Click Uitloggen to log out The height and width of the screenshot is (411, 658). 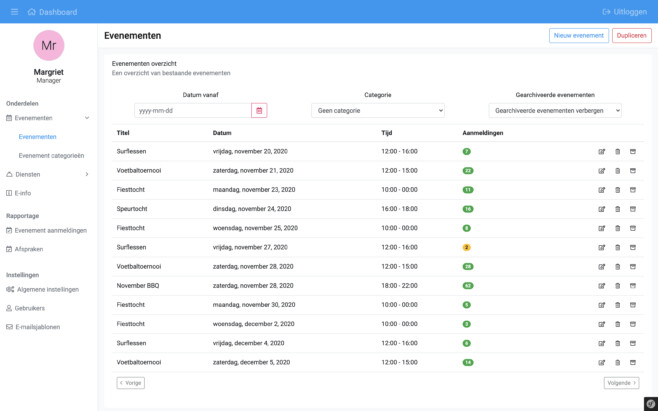(624, 12)
